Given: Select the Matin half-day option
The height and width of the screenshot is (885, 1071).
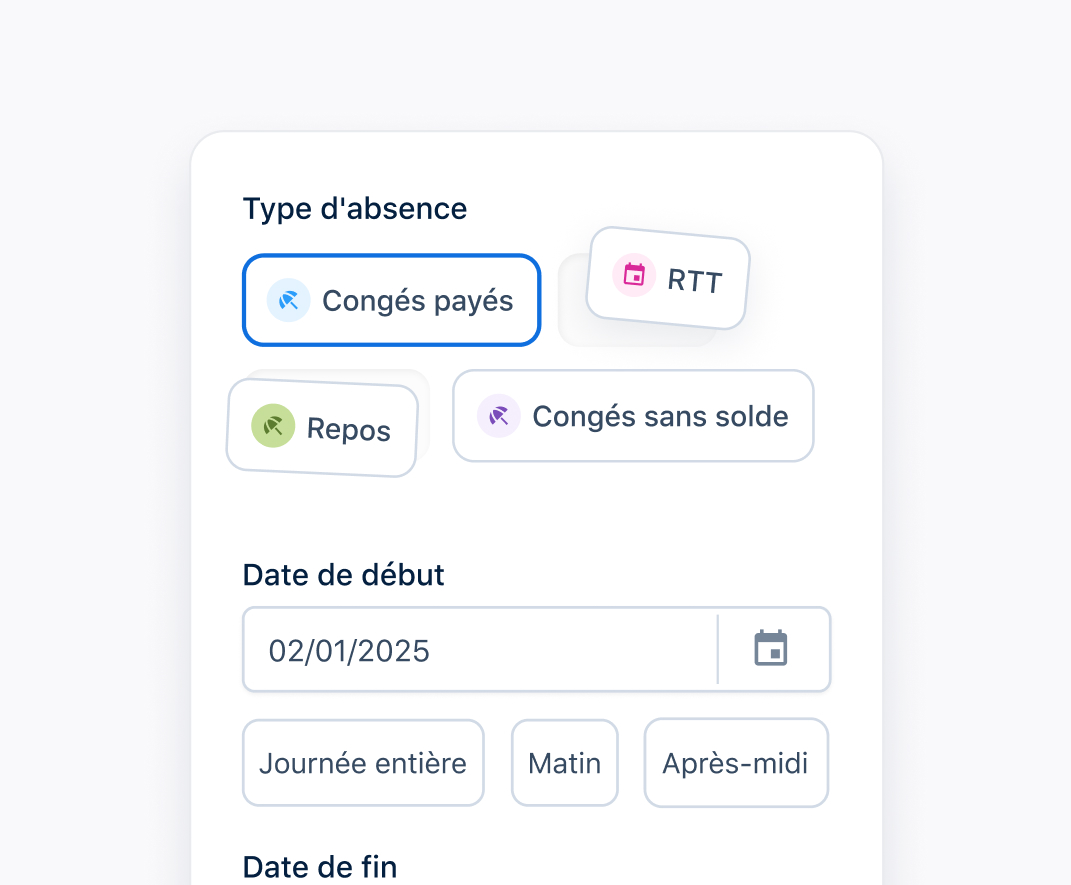Looking at the screenshot, I should (565, 763).
